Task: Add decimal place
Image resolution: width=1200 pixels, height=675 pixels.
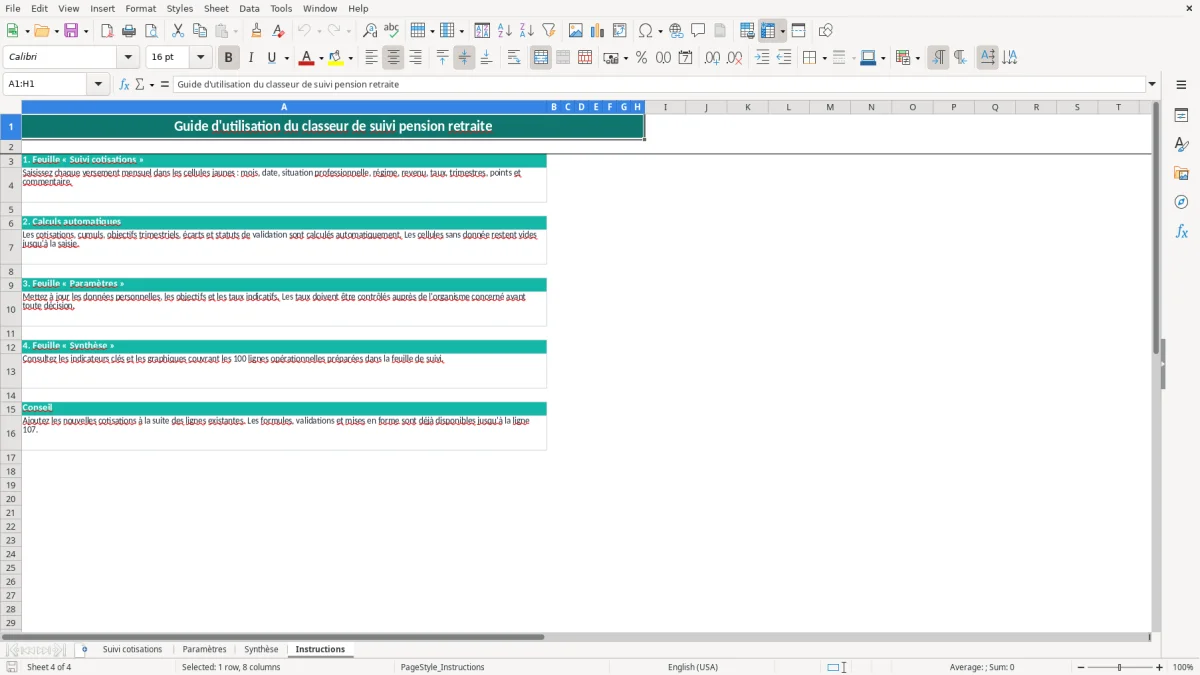Action: point(712,58)
